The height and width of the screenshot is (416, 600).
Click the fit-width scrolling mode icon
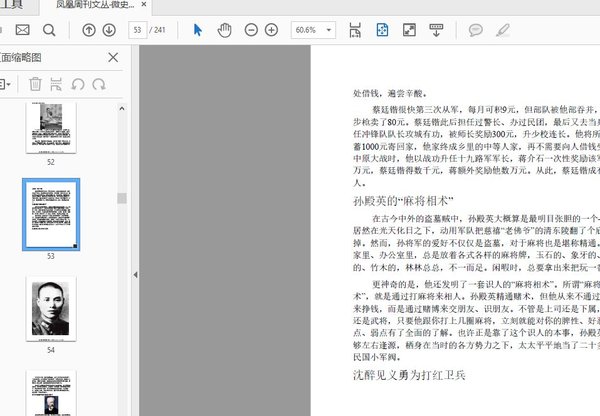(x=355, y=31)
